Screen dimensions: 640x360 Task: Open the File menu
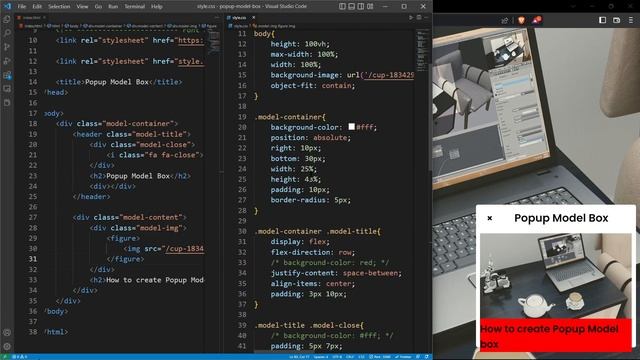coord(22,7)
